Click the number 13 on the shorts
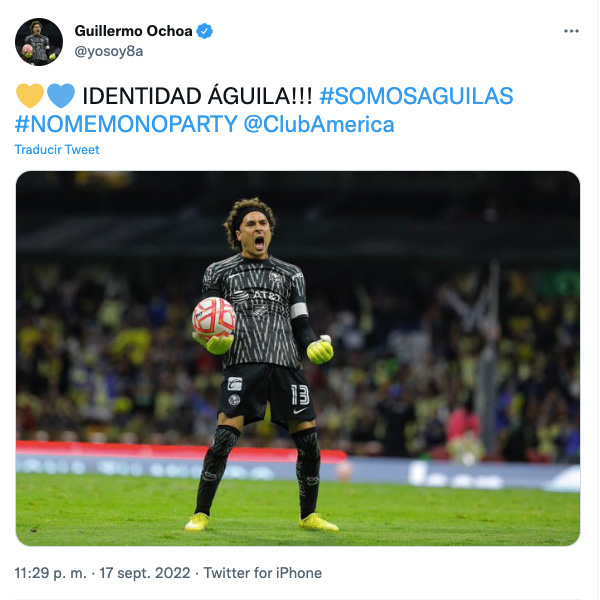600x600 pixels. pos(300,395)
